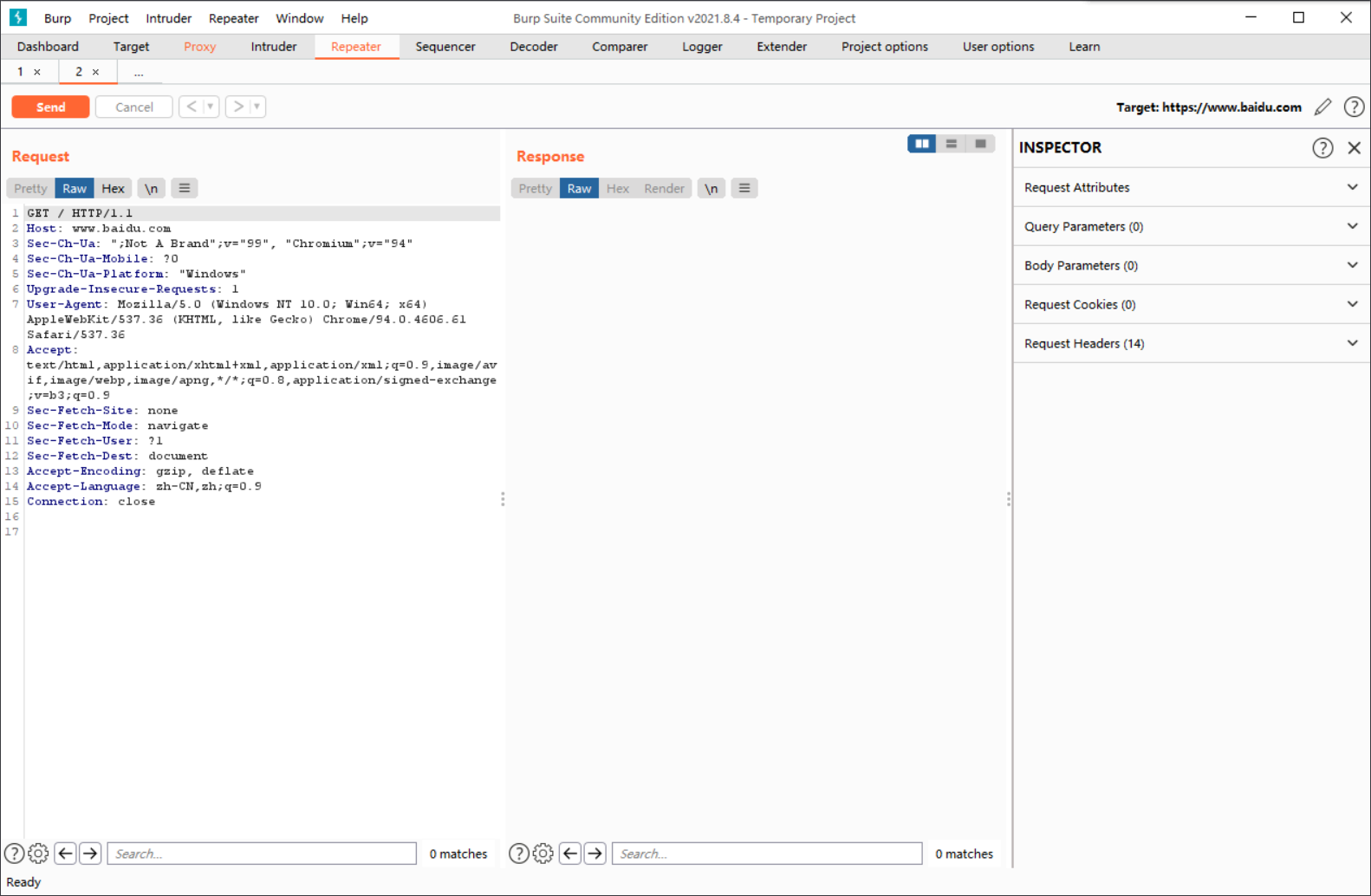This screenshot has height=896, width=1371.
Task: Switch Request view to Hex
Action: pos(113,188)
